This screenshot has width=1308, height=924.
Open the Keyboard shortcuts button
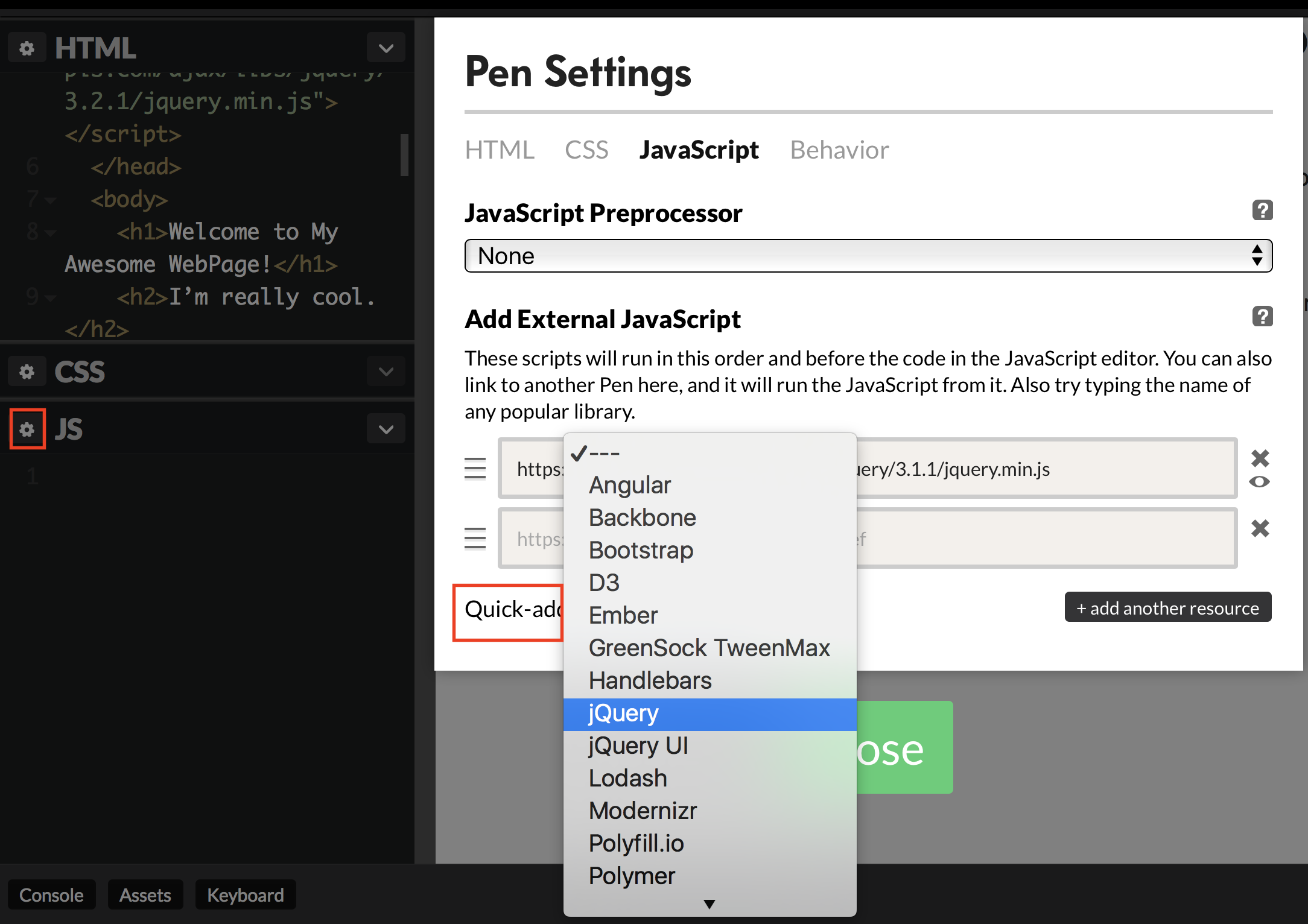[x=246, y=895]
